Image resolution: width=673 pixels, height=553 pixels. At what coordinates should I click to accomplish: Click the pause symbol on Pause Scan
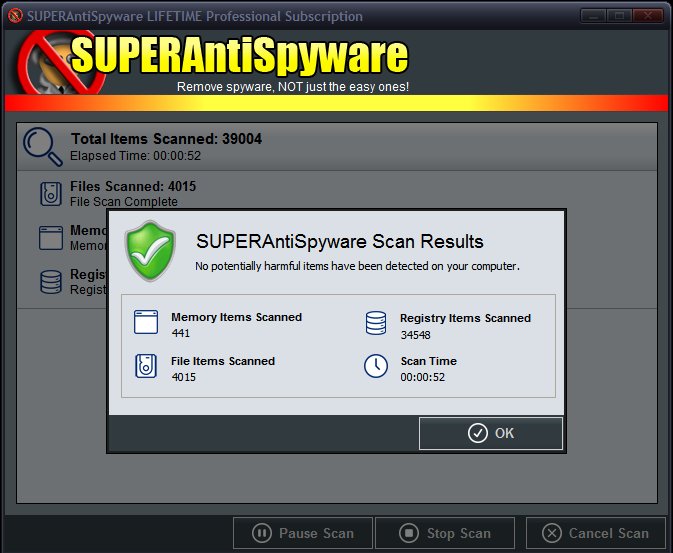coord(262,533)
